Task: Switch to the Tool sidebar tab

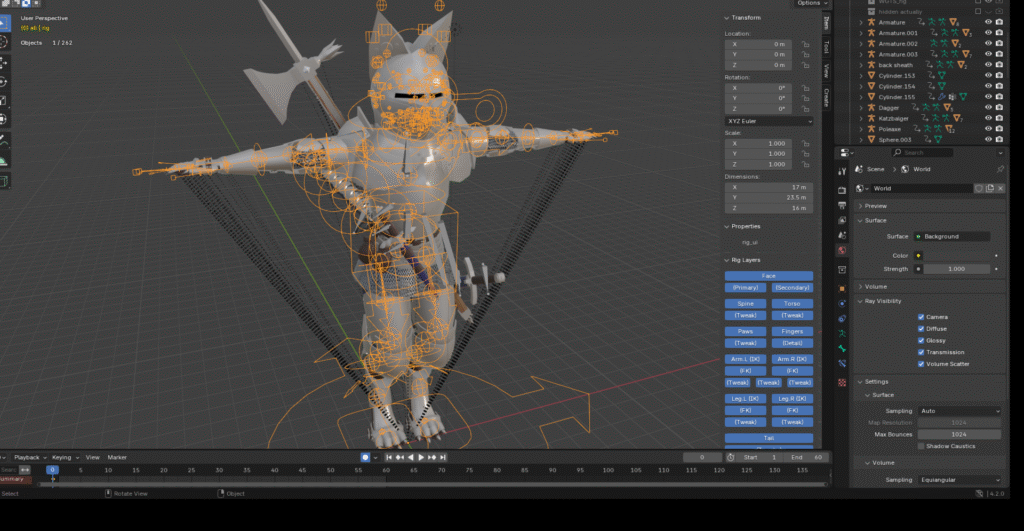Action: coord(826,46)
